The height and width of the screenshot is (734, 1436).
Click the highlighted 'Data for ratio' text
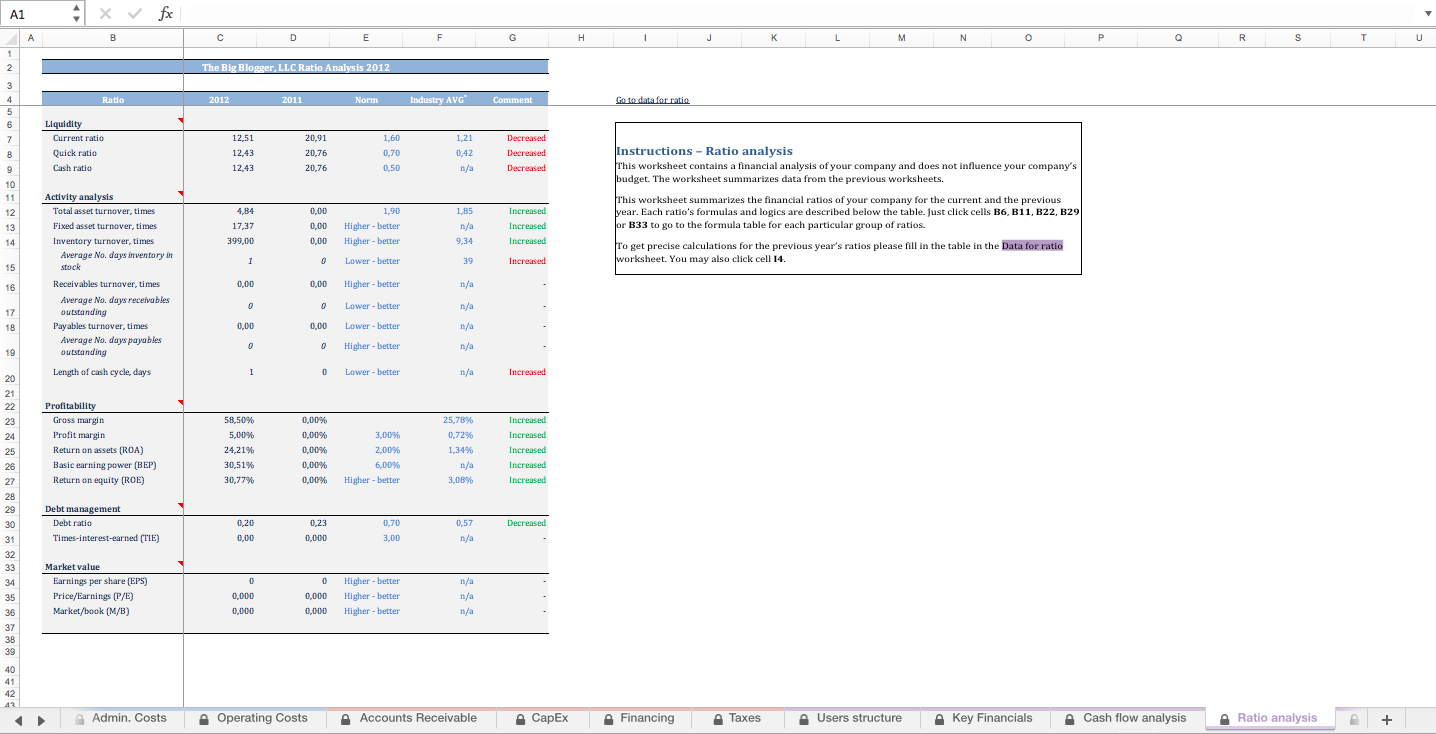tap(1032, 245)
